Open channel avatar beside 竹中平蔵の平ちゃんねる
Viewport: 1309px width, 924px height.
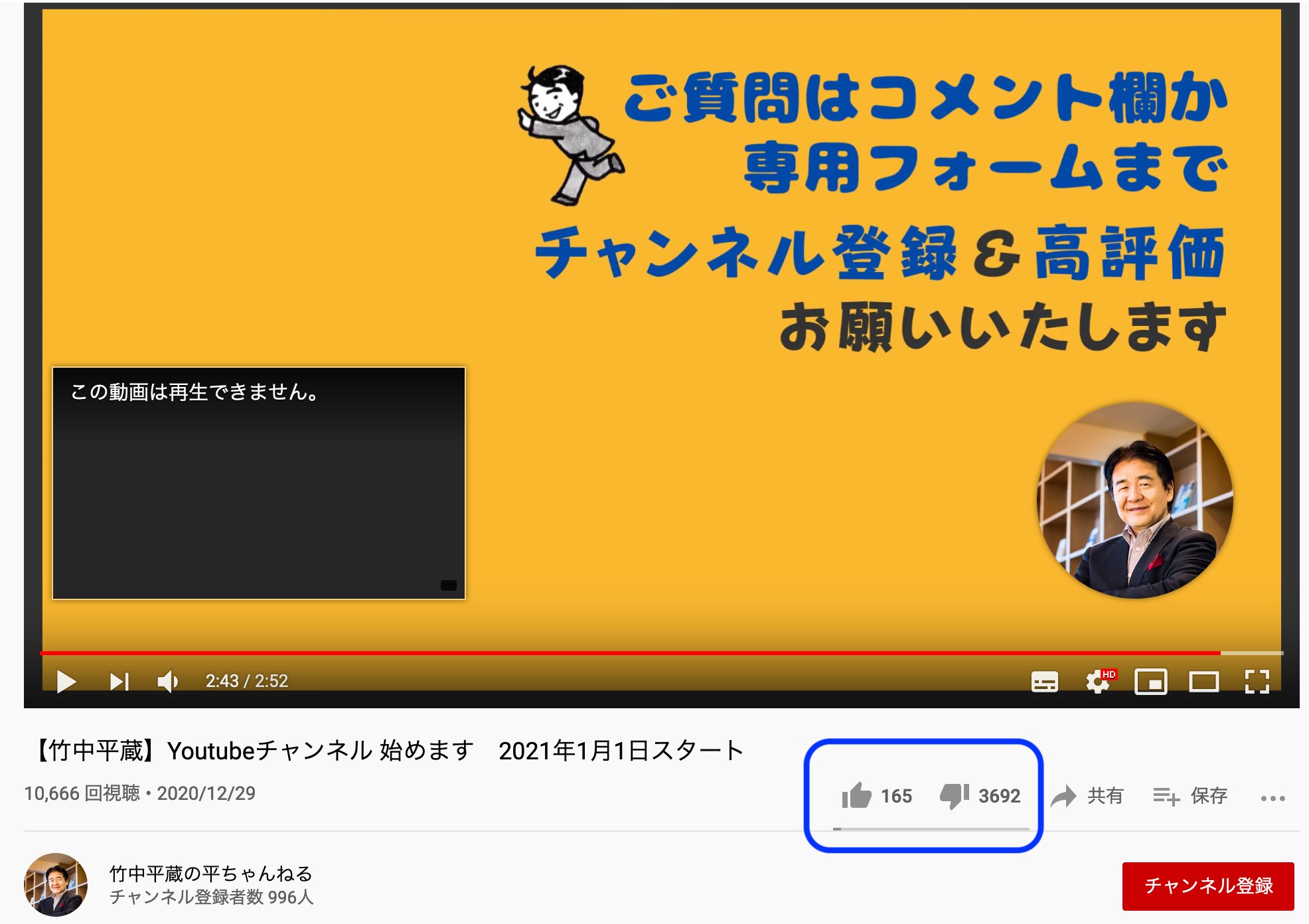click(x=56, y=885)
